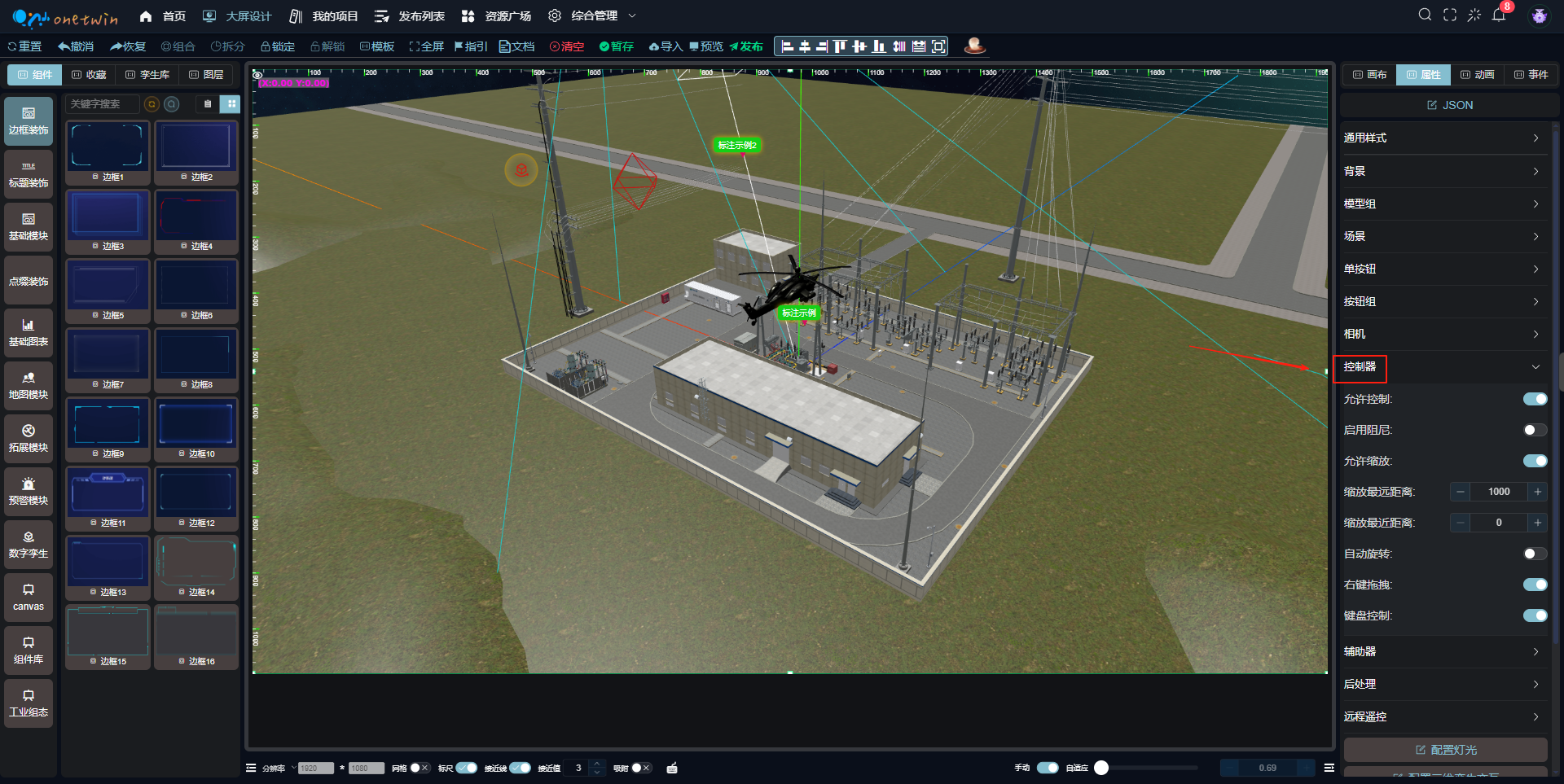Expand the 通用样式 section
1564x784 pixels.
point(1440,138)
